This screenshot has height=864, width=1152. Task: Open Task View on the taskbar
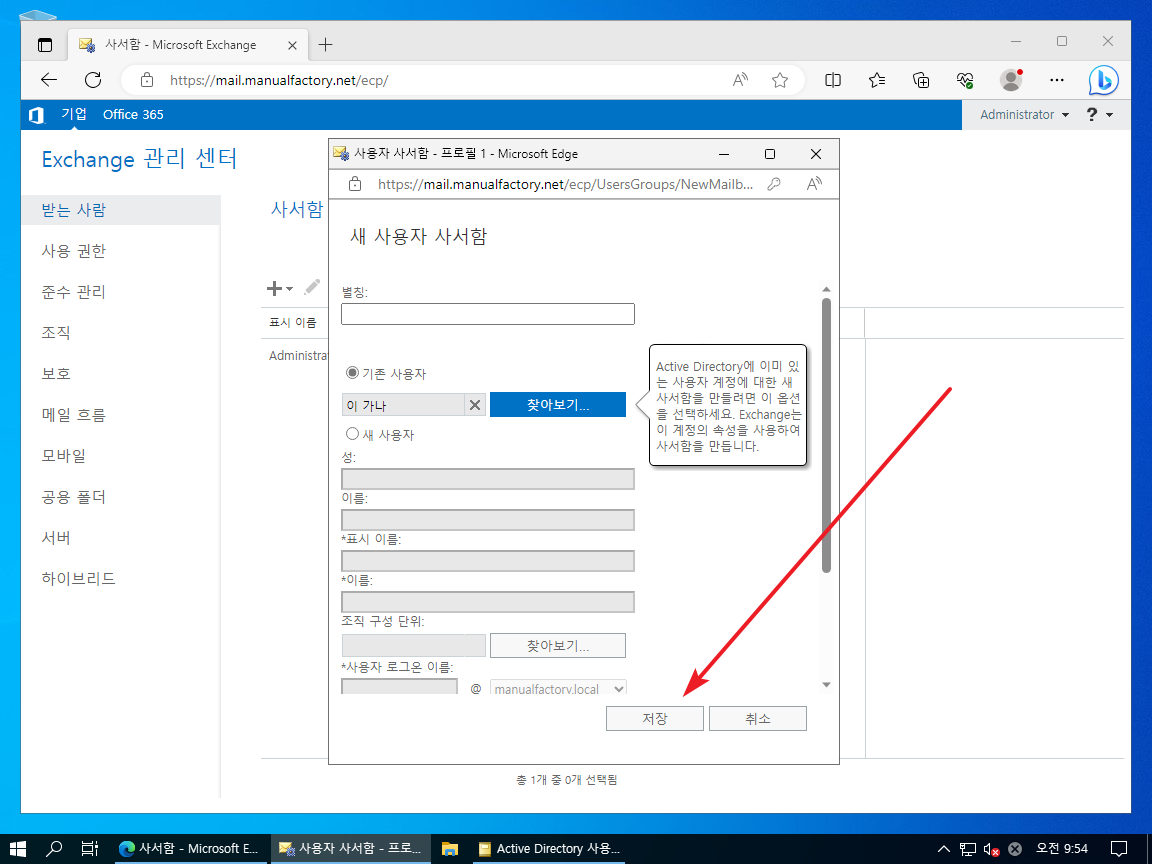coord(90,849)
